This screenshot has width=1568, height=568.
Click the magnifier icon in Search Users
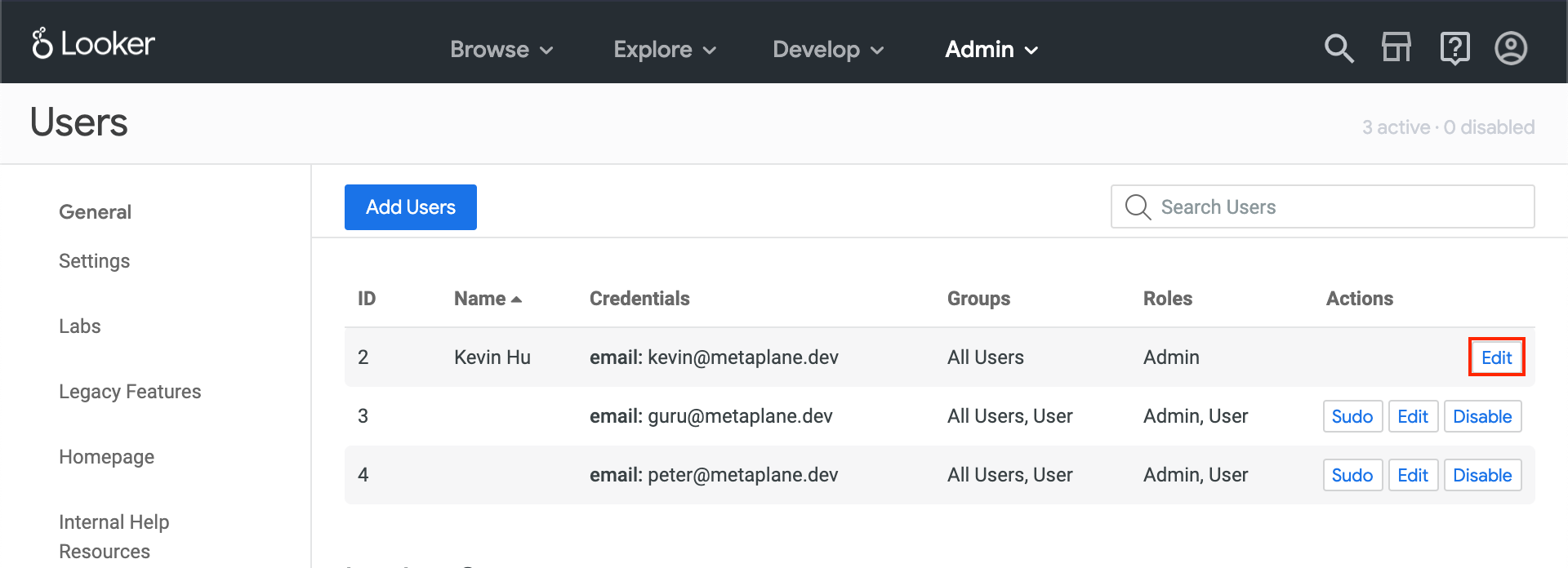(1138, 207)
